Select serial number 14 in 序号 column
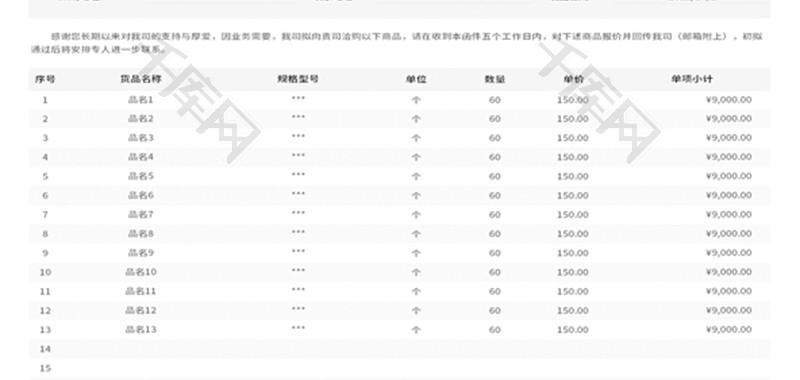This screenshot has width=800, height=380. coord(45,349)
